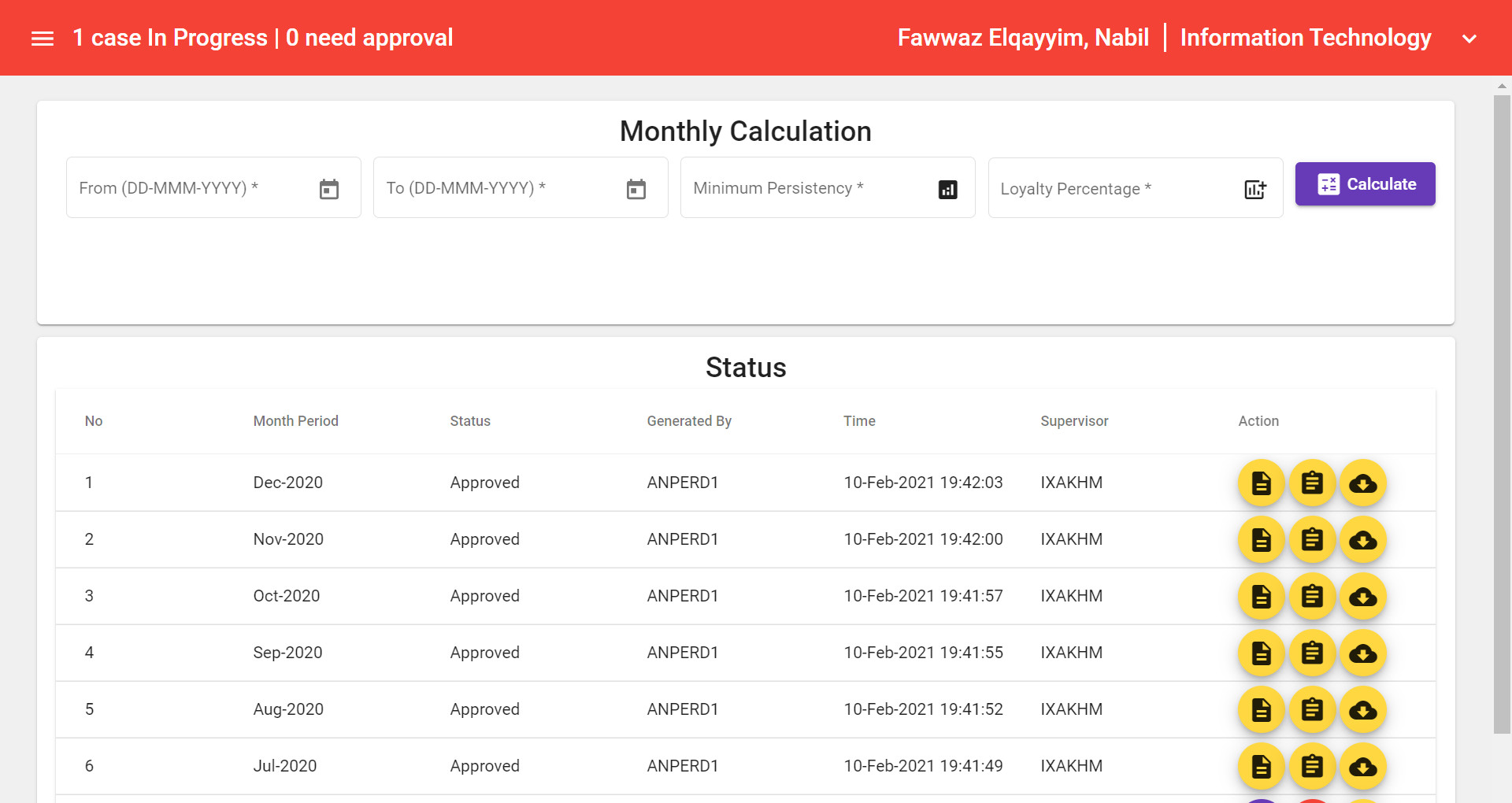Open the clipboard details for Sep-2020
This screenshot has width=1512, height=803.
tap(1312, 653)
